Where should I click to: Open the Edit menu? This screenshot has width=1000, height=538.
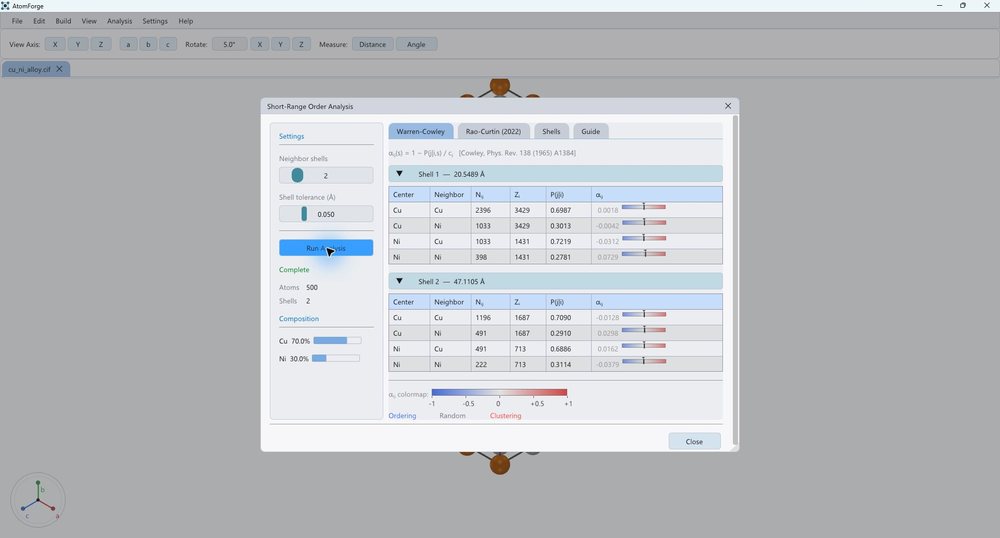39,21
